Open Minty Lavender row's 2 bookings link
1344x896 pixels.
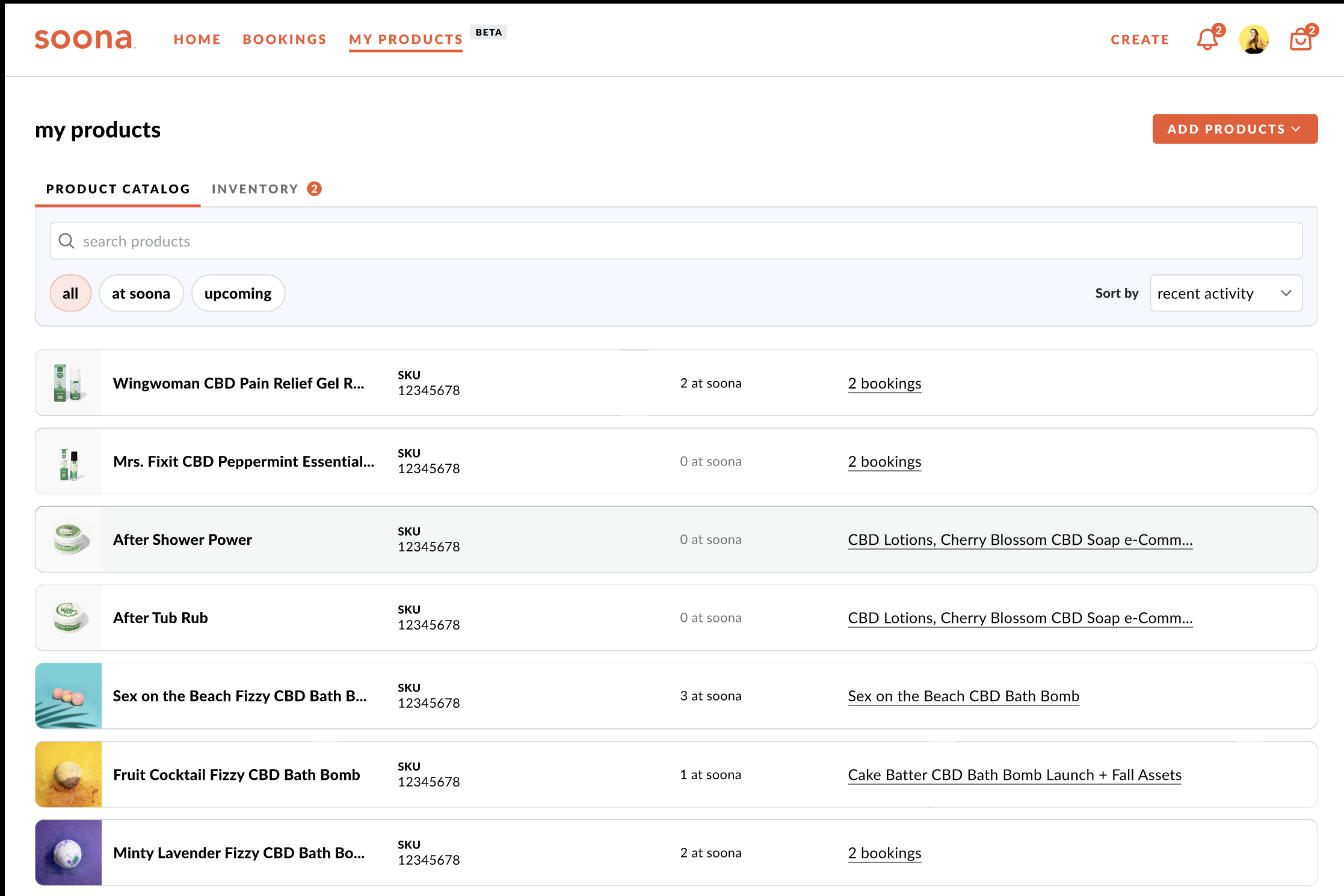point(884,853)
